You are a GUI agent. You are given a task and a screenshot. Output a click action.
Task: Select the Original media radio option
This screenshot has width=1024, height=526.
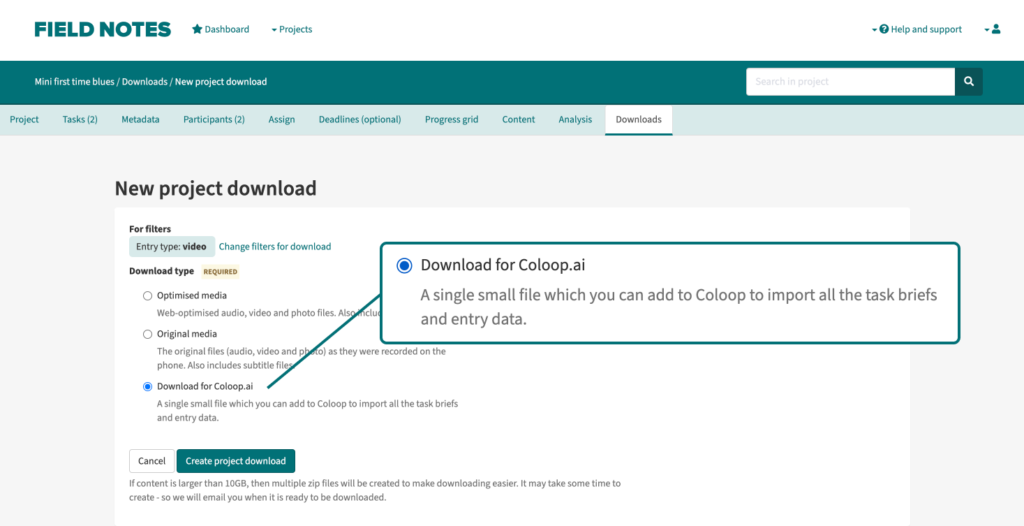click(x=148, y=334)
